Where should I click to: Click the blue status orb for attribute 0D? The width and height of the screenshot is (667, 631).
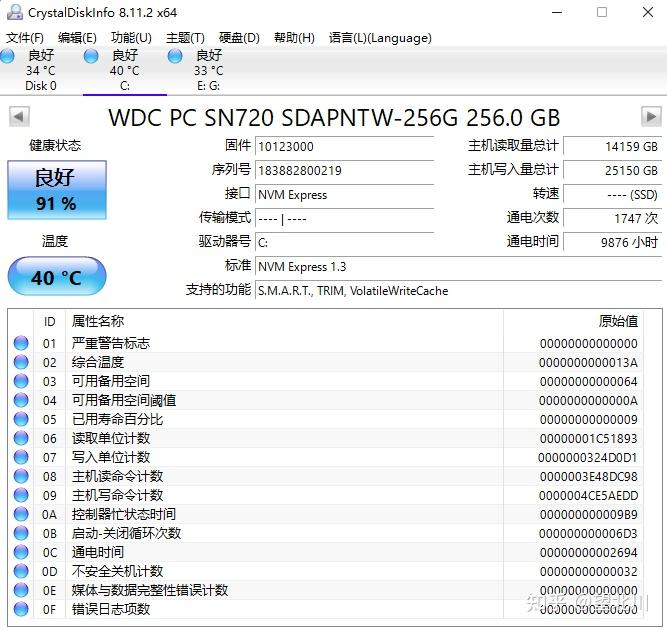(x=21, y=571)
